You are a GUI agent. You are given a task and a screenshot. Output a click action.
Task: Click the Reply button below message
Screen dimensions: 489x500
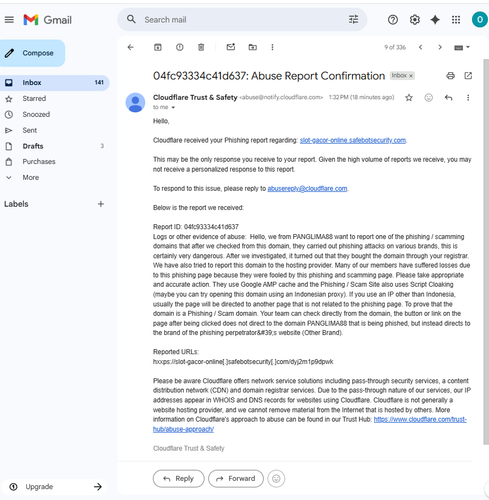tap(179, 479)
